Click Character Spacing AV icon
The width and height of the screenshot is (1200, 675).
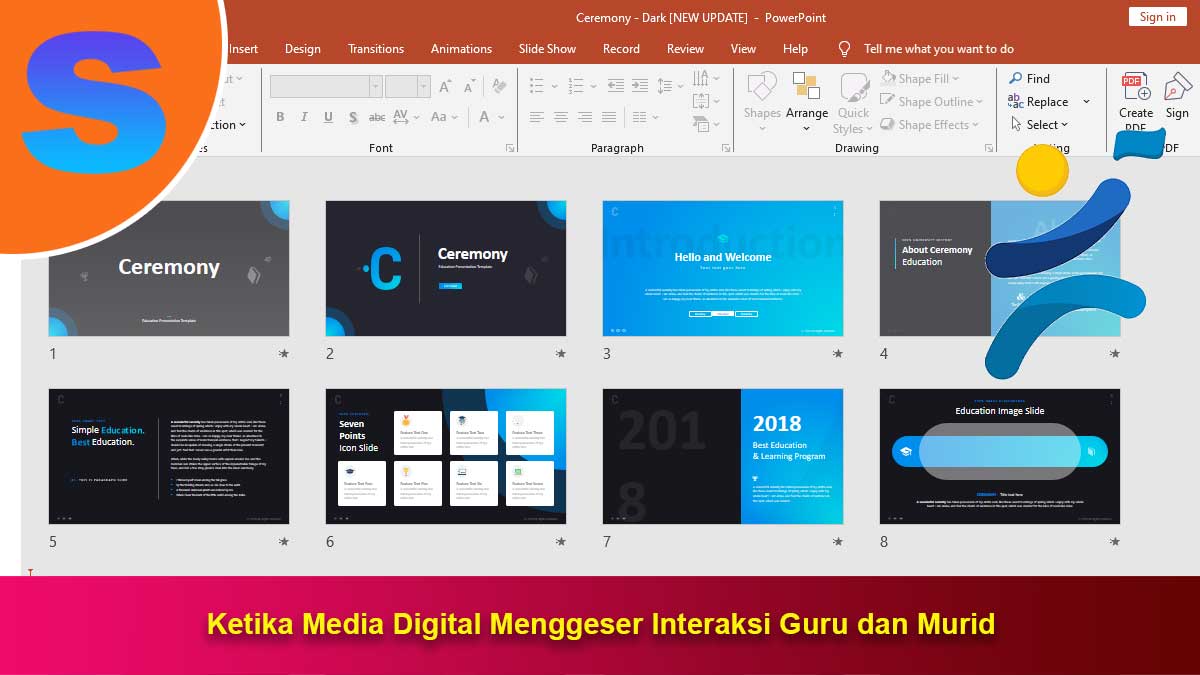click(401, 117)
